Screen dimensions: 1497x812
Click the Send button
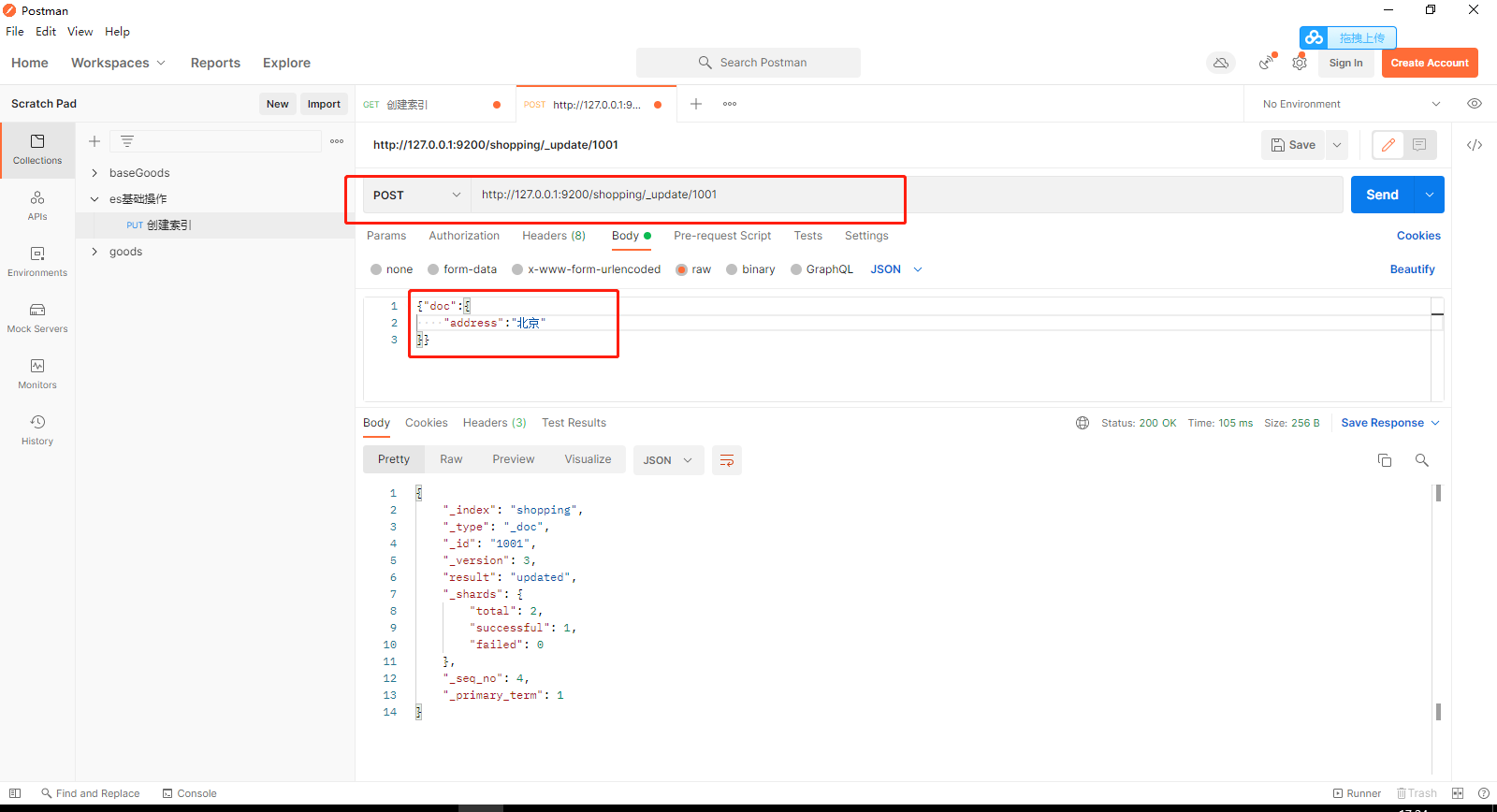[x=1382, y=195]
